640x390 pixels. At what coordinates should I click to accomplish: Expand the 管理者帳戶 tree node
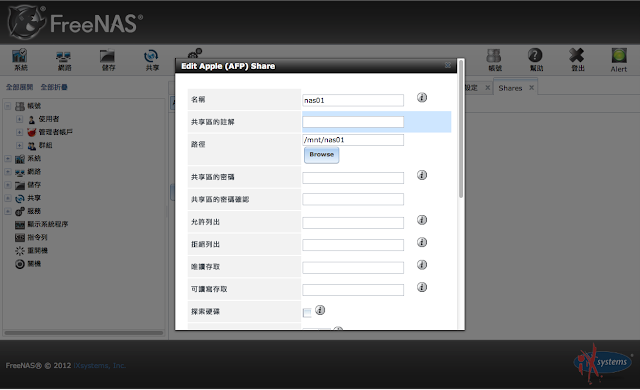tap(19, 132)
